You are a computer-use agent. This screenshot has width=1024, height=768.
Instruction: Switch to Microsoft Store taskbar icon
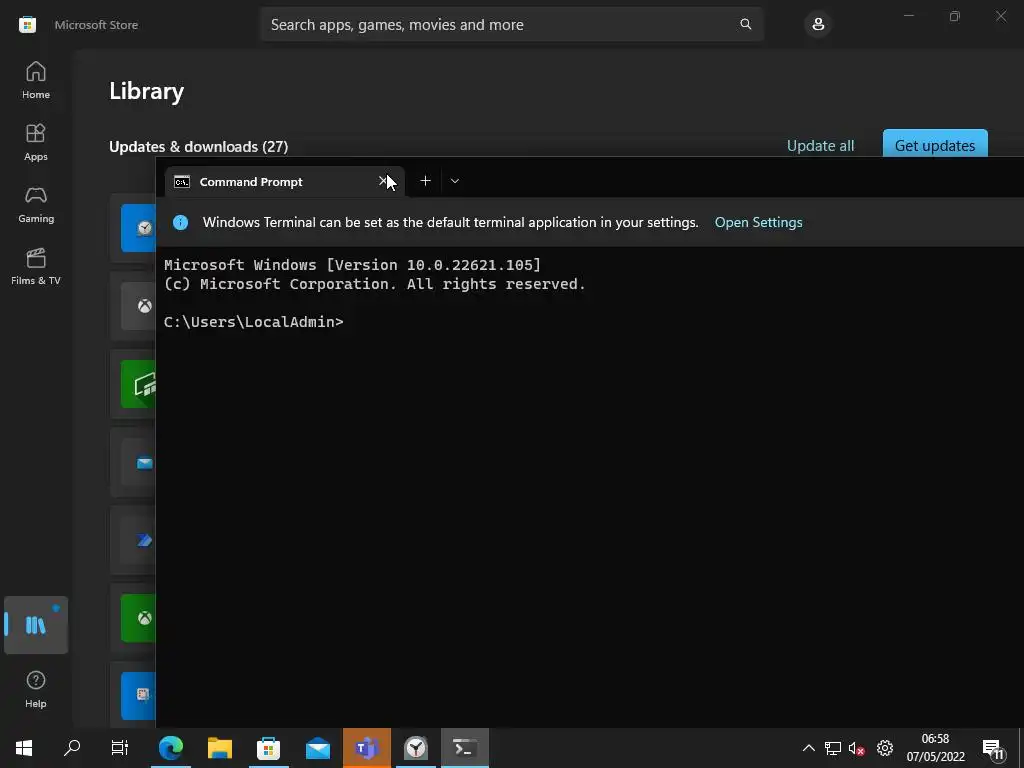tap(268, 748)
